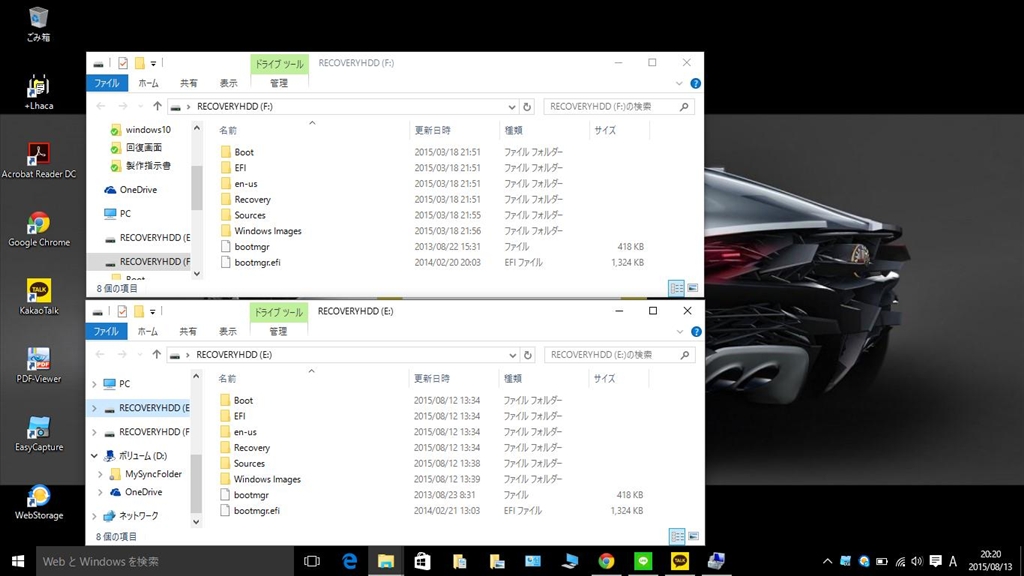1024x576 pixels.
Task: Open quick access toolbar dropdown in F: window
Action: (x=153, y=63)
